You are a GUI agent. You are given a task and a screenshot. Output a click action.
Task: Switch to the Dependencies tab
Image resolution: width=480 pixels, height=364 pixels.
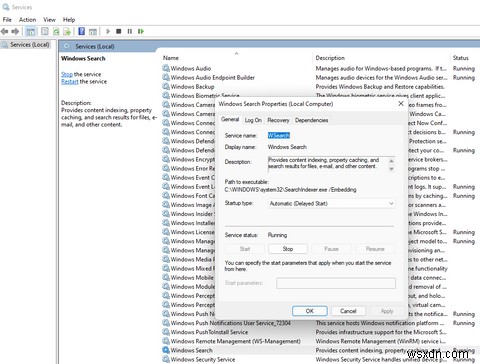(x=311, y=120)
